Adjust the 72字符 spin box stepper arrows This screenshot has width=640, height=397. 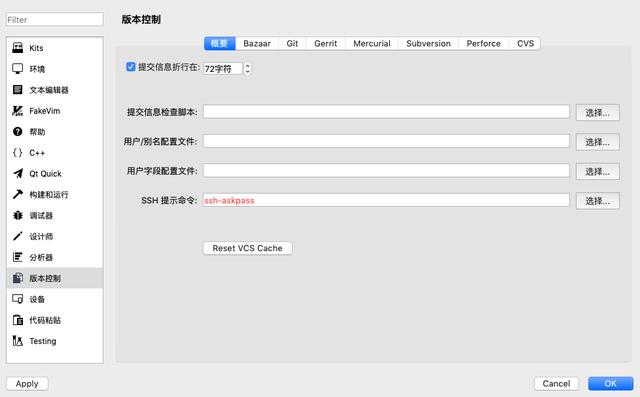247,69
